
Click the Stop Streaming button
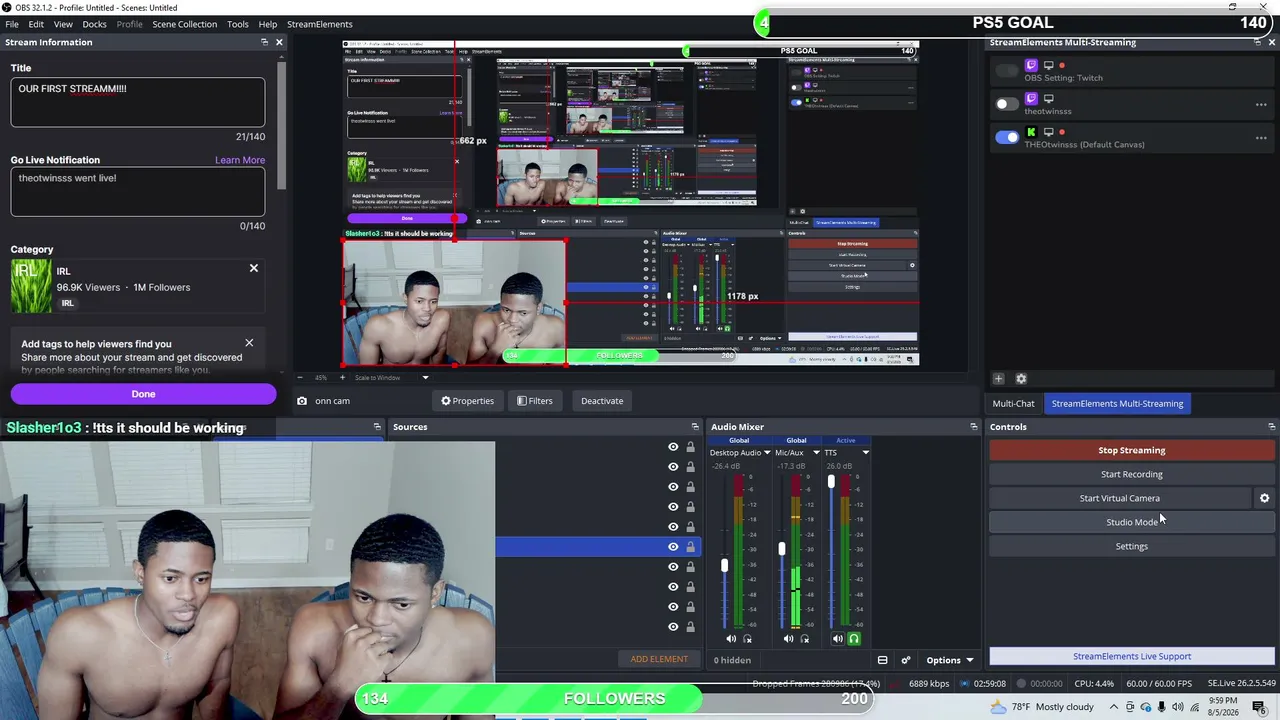click(x=1132, y=450)
